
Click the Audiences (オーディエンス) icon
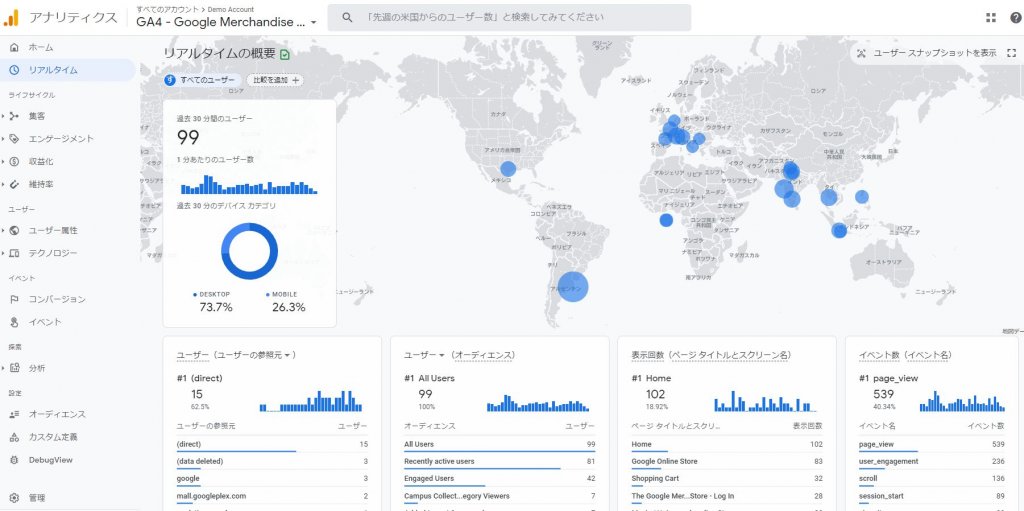pos(14,414)
